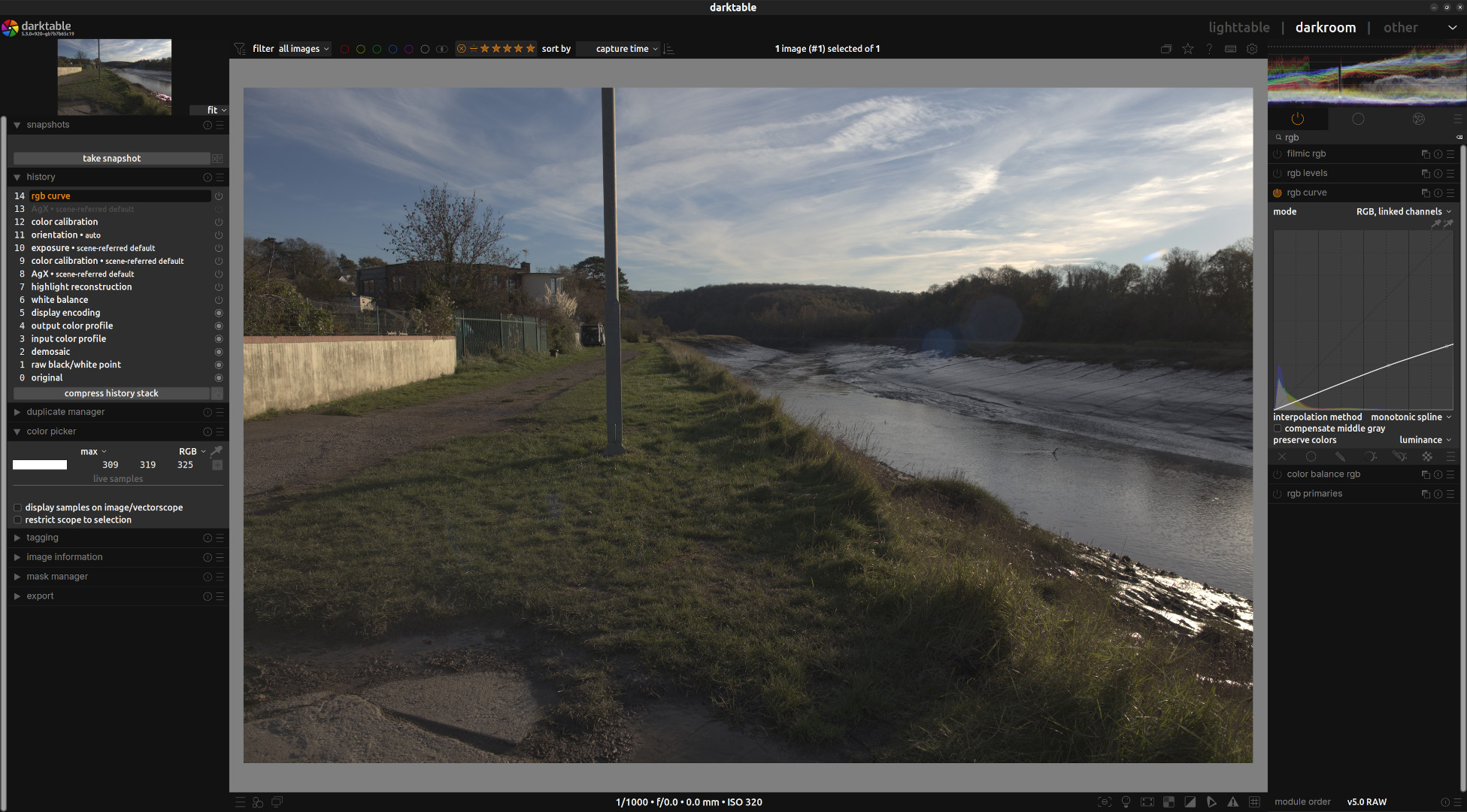Clear the module search text icon
The height and width of the screenshot is (812, 1467).
pyautogui.click(x=1459, y=138)
